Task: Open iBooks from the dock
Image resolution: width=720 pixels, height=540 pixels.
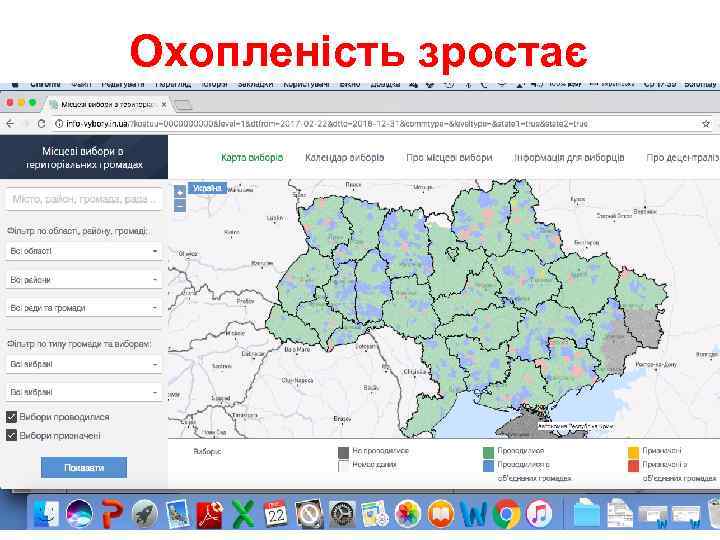Action: tap(440, 514)
